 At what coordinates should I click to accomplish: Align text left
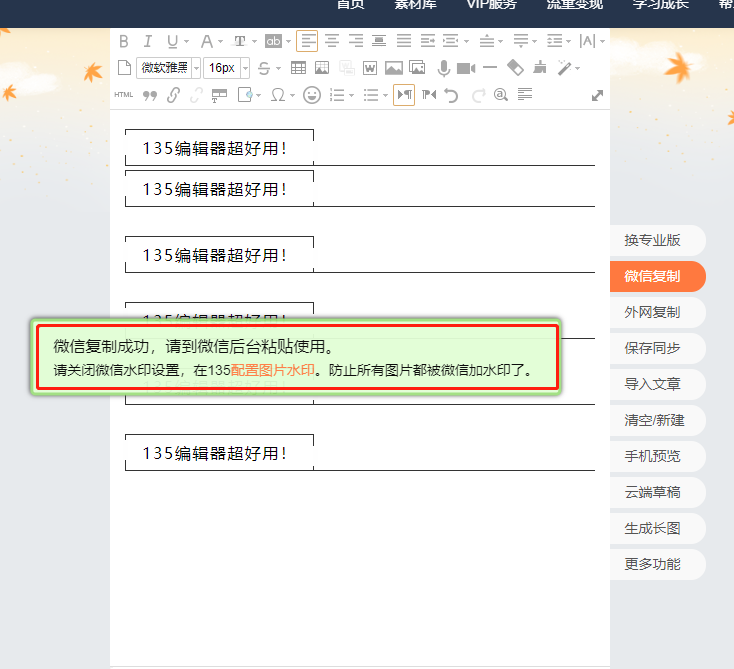click(x=308, y=41)
